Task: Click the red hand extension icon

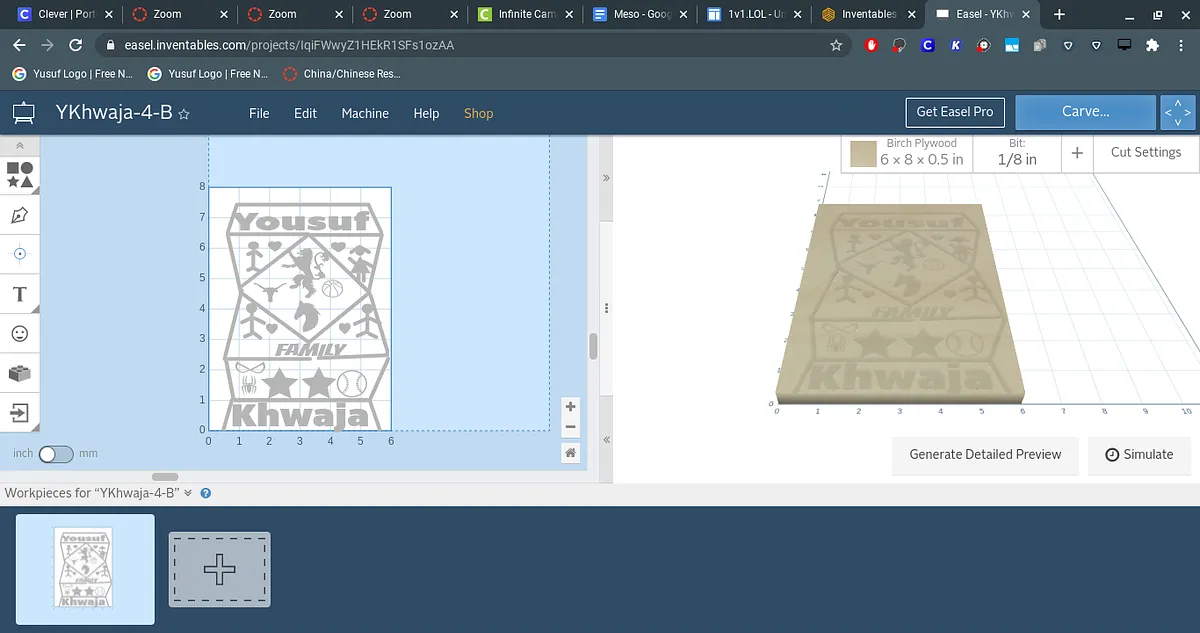Action: click(871, 45)
